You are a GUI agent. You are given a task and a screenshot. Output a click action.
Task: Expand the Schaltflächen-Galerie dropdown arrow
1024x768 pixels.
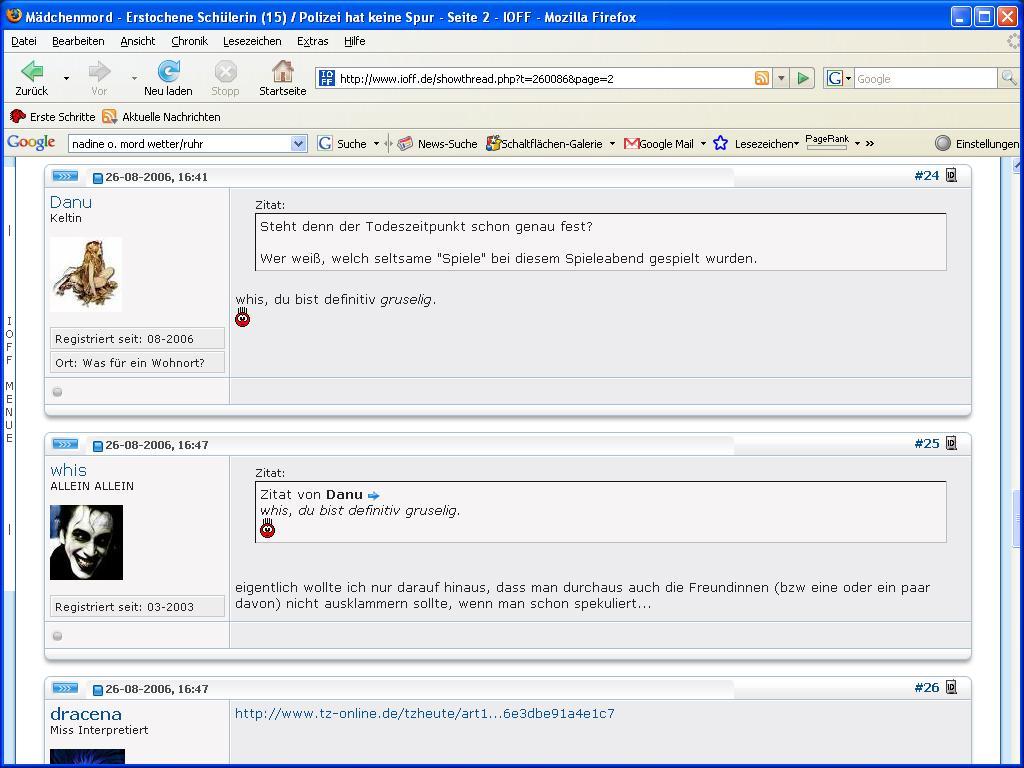click(612, 144)
